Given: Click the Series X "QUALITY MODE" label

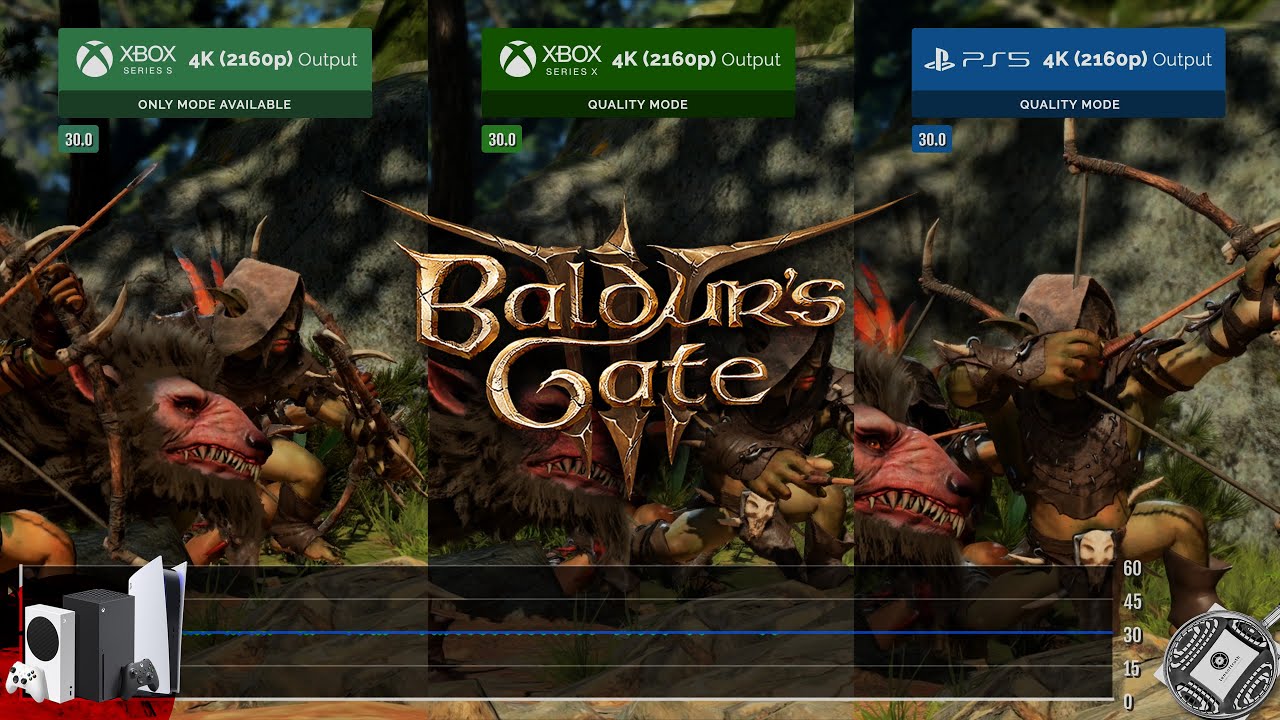Looking at the screenshot, I should 638,104.
